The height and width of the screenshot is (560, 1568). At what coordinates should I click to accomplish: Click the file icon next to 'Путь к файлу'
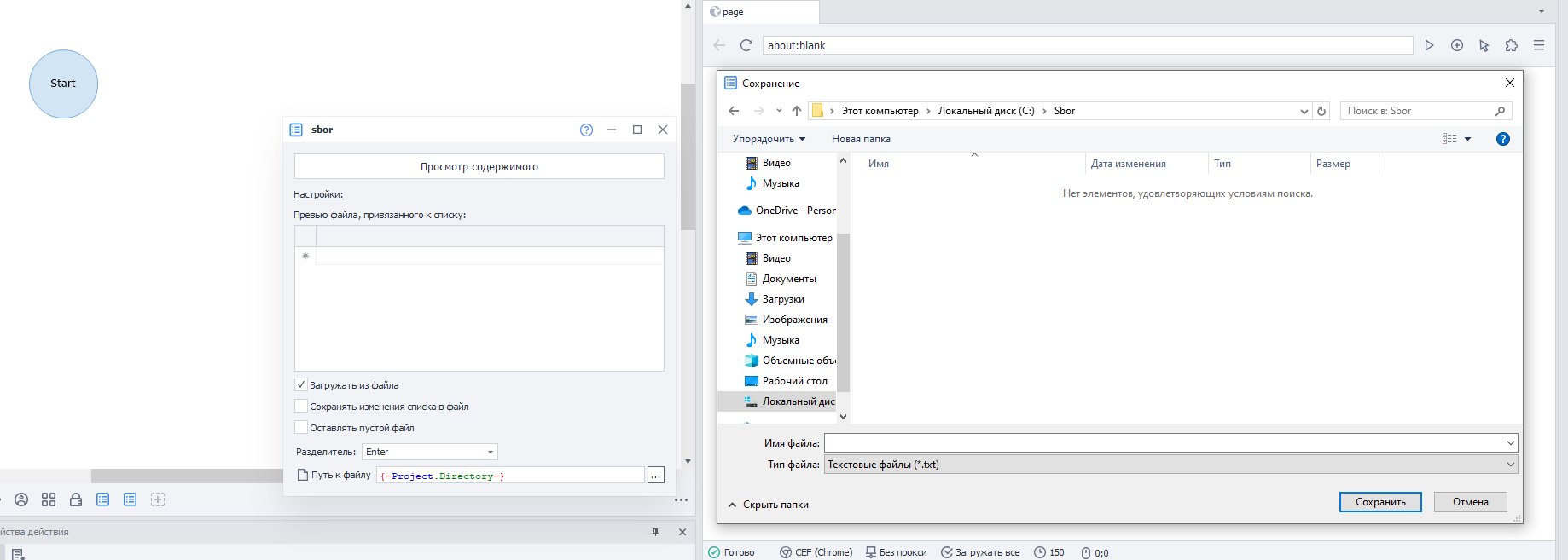point(302,475)
